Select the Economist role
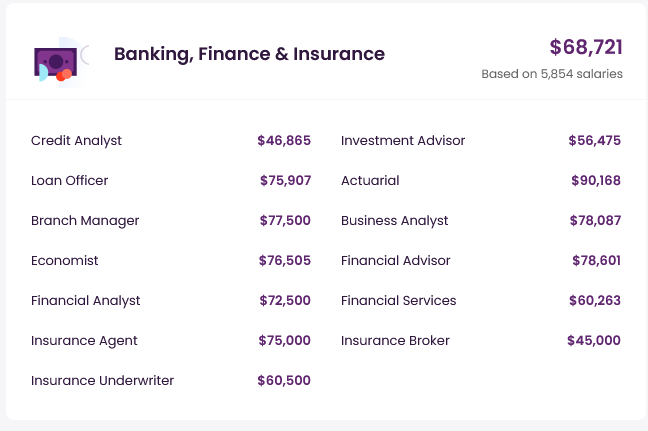The width and height of the screenshot is (648, 431). pyautogui.click(x=65, y=261)
